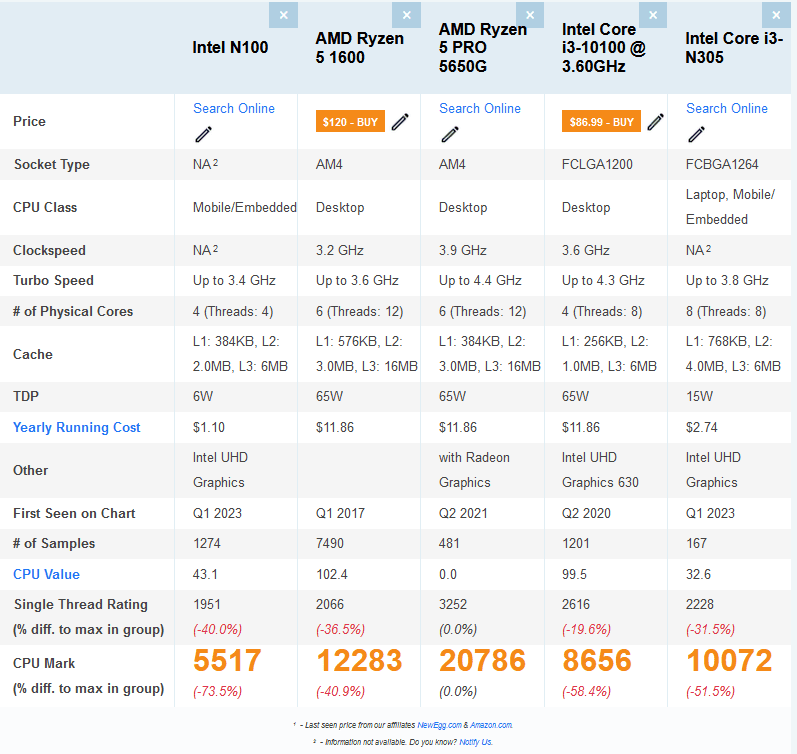Click single thread rating 1951
The height and width of the screenshot is (754, 797).
pyautogui.click(x=207, y=605)
